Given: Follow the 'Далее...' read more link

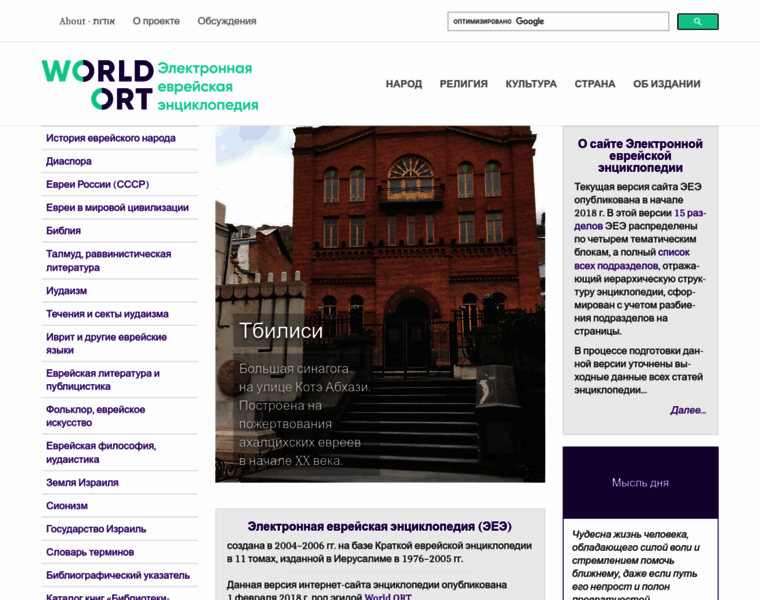Looking at the screenshot, I should click(688, 410).
